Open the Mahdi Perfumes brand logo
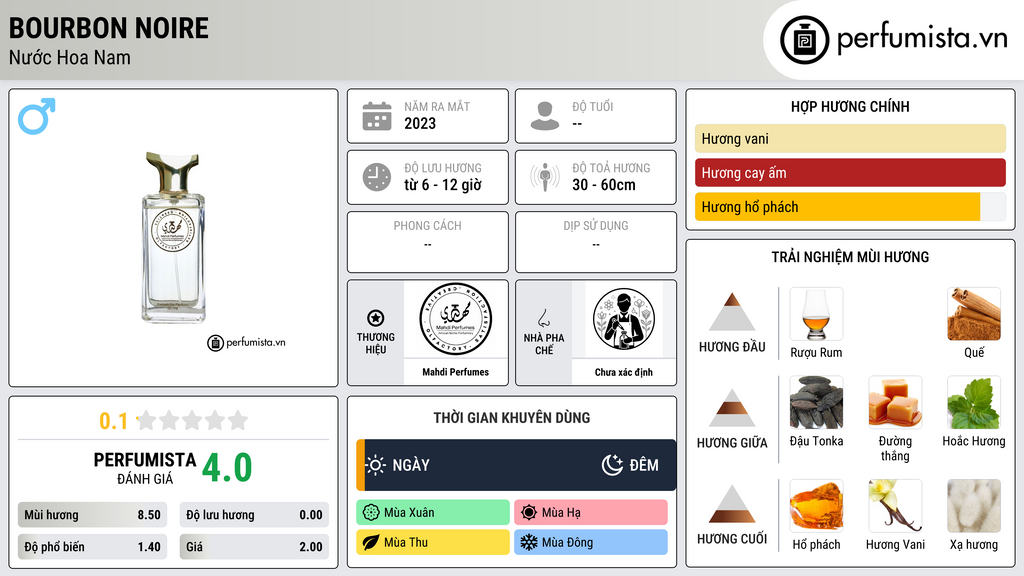The width and height of the screenshot is (1024, 576). tap(455, 319)
